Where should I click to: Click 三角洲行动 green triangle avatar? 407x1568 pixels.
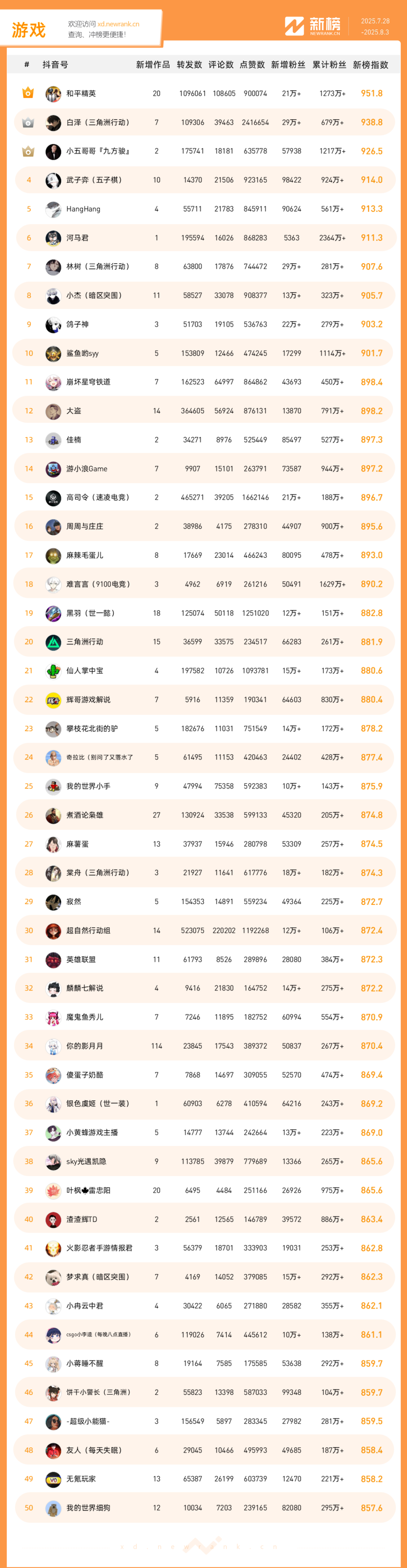54,642
